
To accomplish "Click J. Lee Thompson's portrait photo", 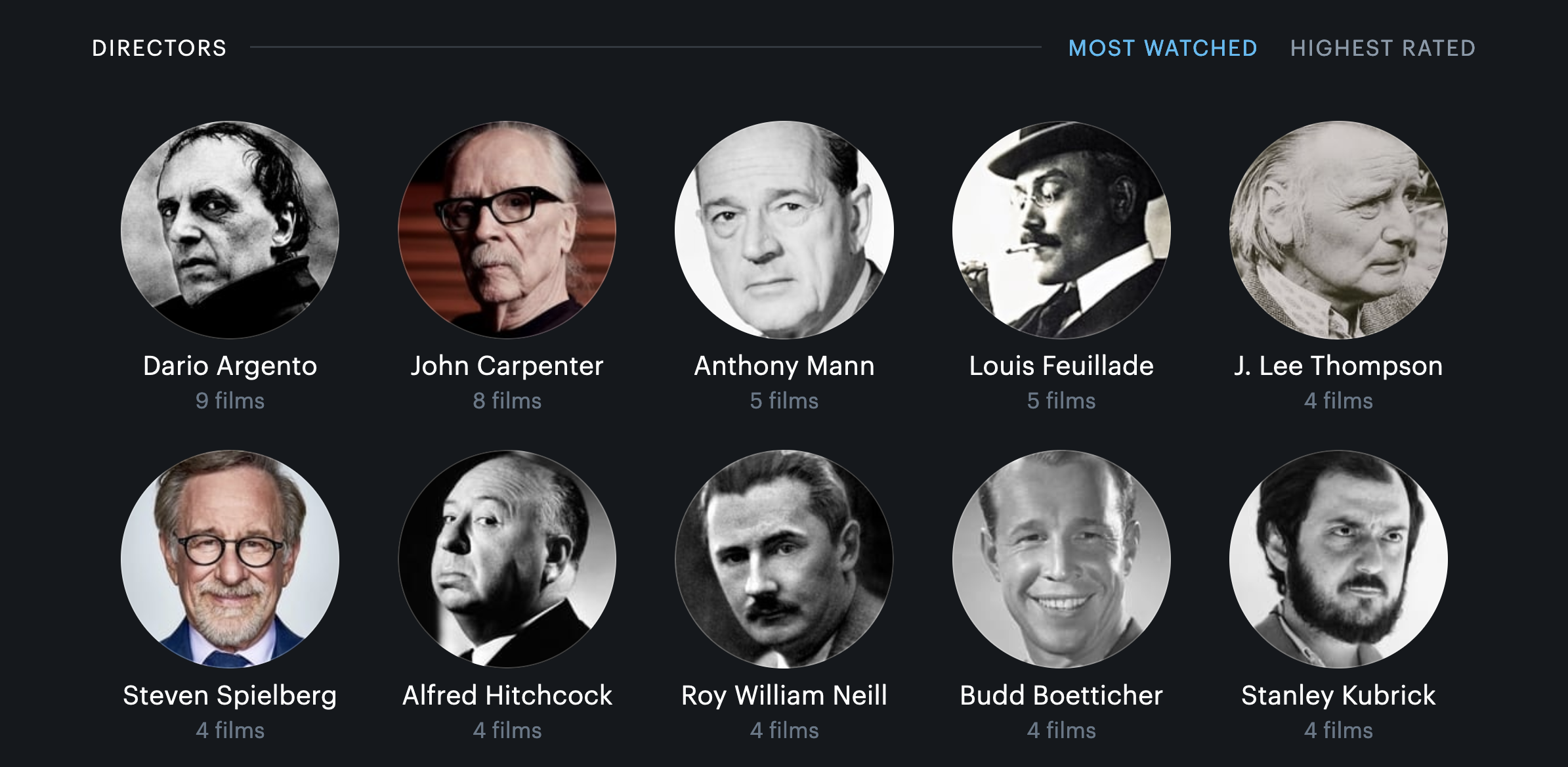I will 1338,230.
